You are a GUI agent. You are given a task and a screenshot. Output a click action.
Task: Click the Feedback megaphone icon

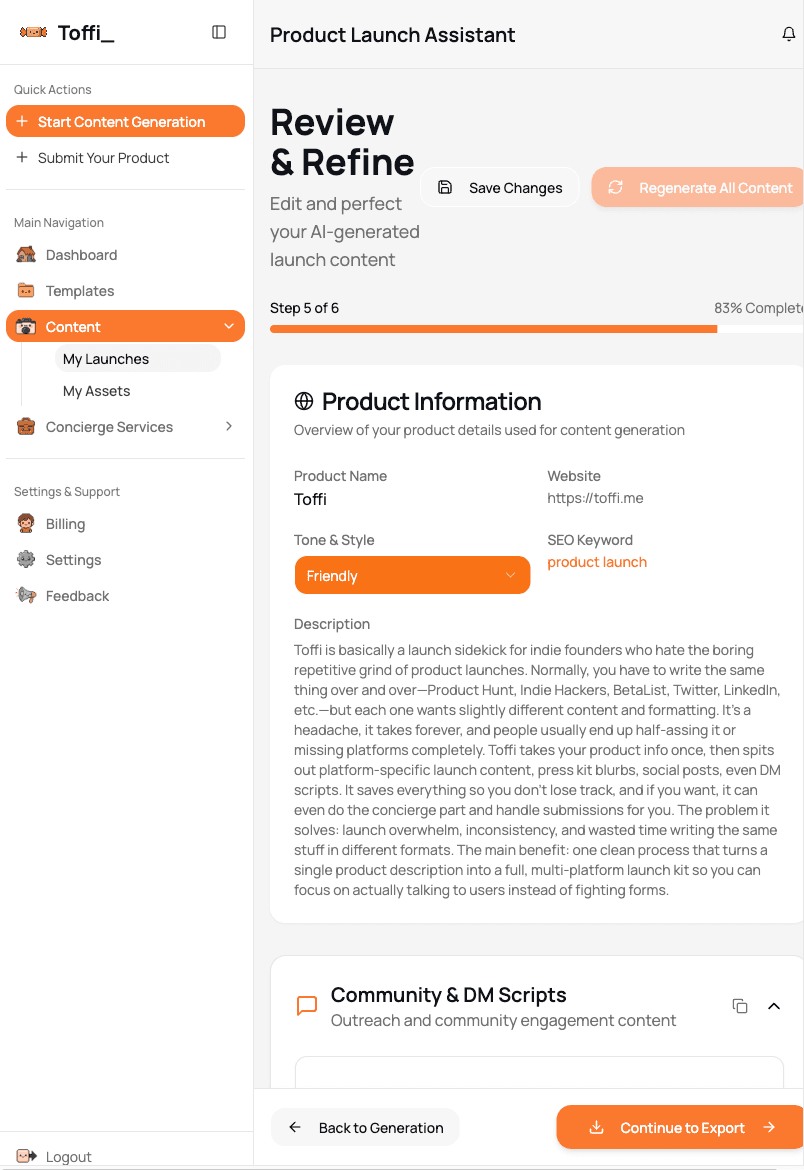(x=26, y=595)
